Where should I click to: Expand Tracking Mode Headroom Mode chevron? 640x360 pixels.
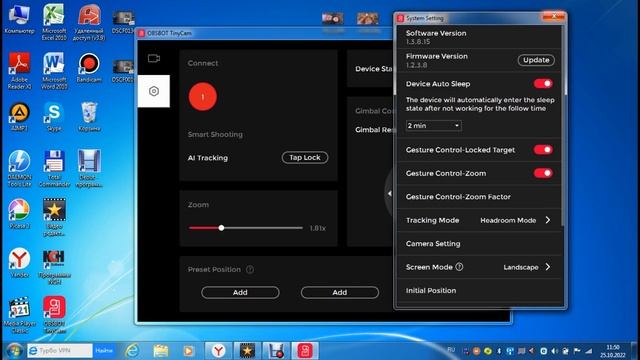[x=548, y=220]
